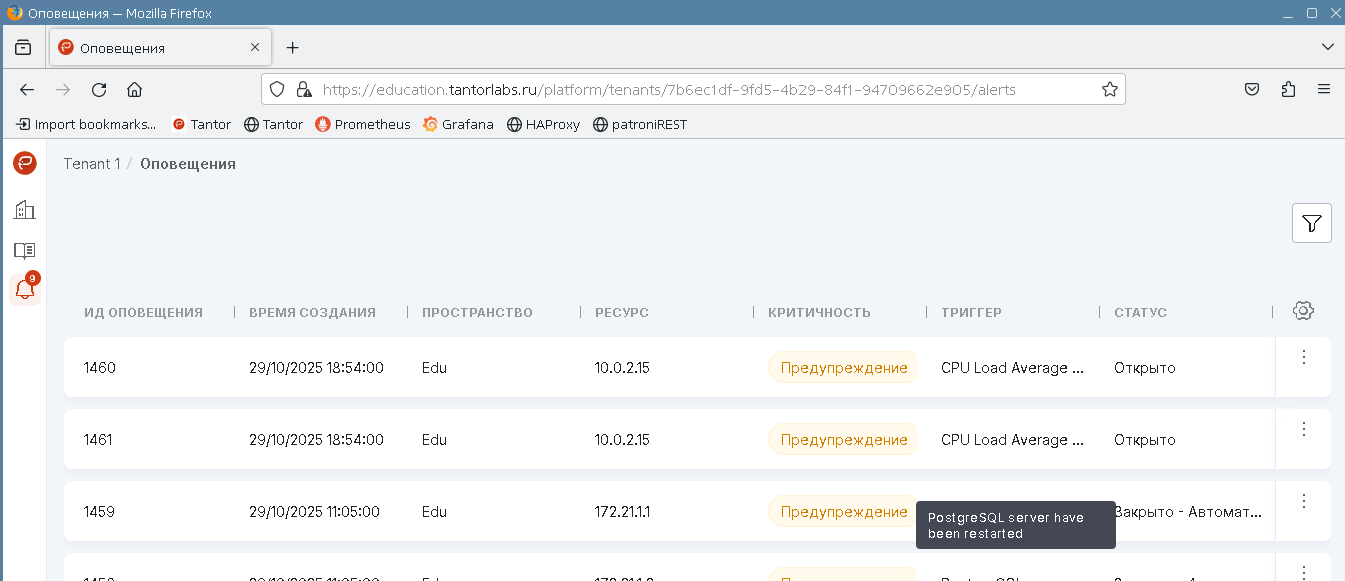Open the Grafana bookmark

[458, 125]
